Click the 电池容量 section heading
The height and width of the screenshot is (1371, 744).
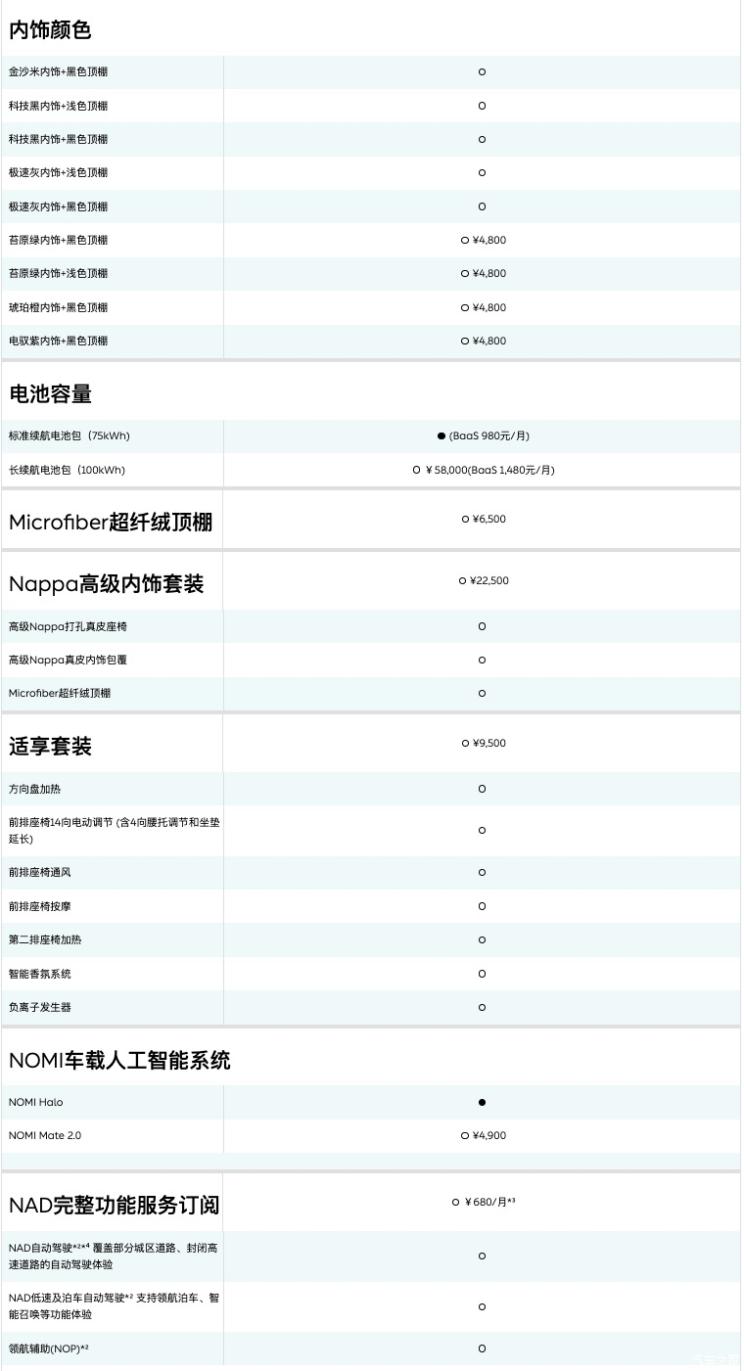click(50, 394)
